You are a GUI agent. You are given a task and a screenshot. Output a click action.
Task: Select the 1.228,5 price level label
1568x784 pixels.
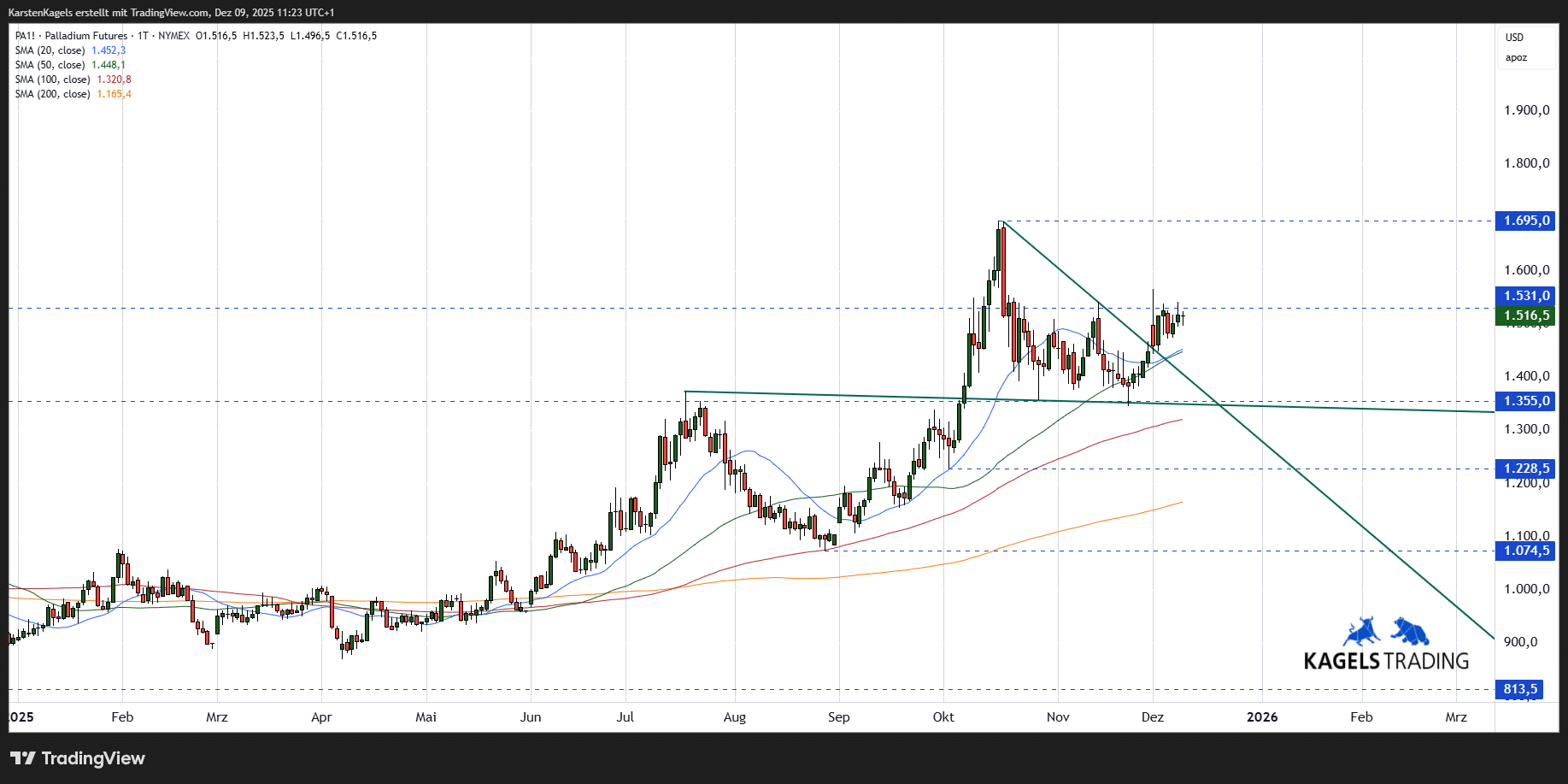pyautogui.click(x=1526, y=469)
